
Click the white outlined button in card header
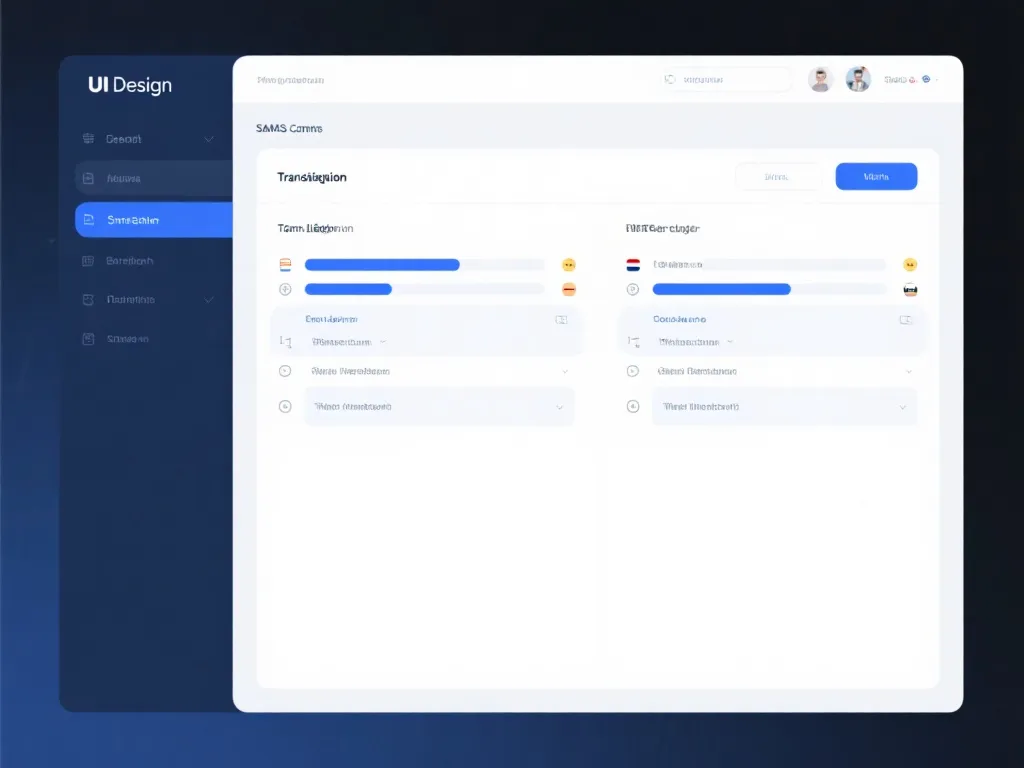point(777,176)
